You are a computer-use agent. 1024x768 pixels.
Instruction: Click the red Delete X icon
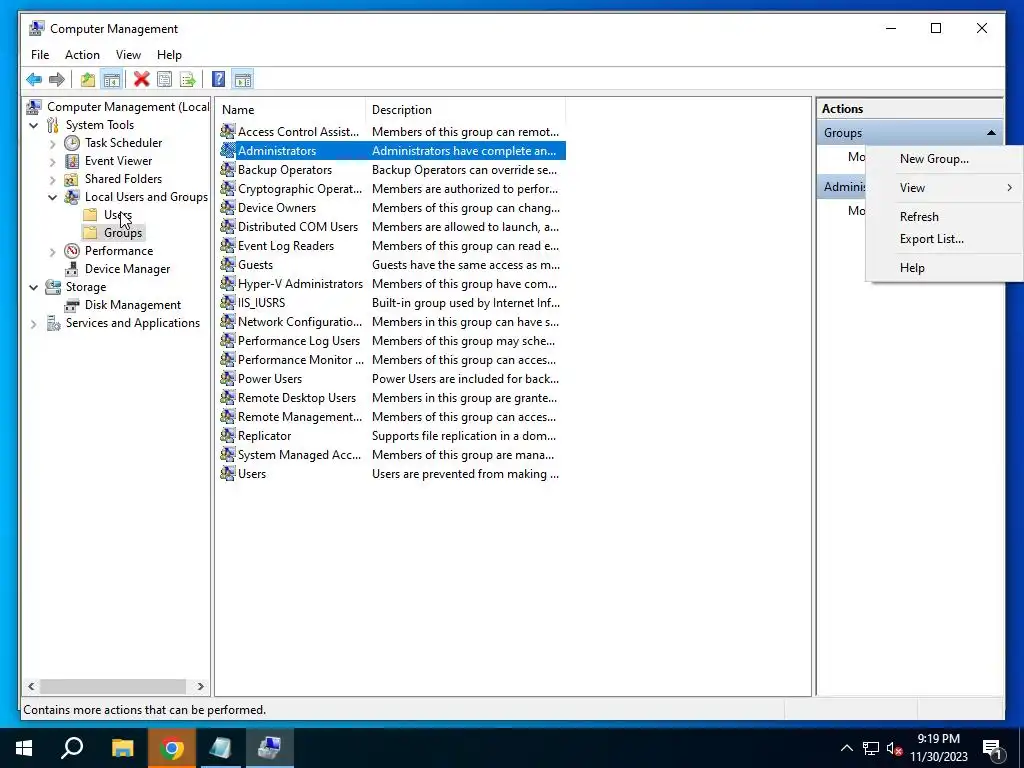tap(141, 80)
